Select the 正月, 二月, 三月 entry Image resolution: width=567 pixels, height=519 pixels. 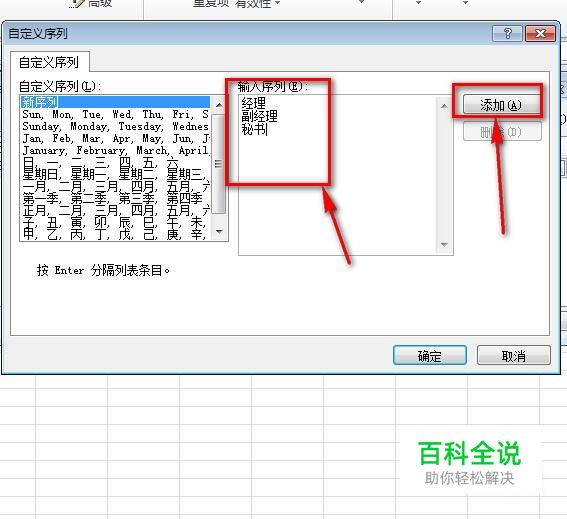[x=115, y=210]
